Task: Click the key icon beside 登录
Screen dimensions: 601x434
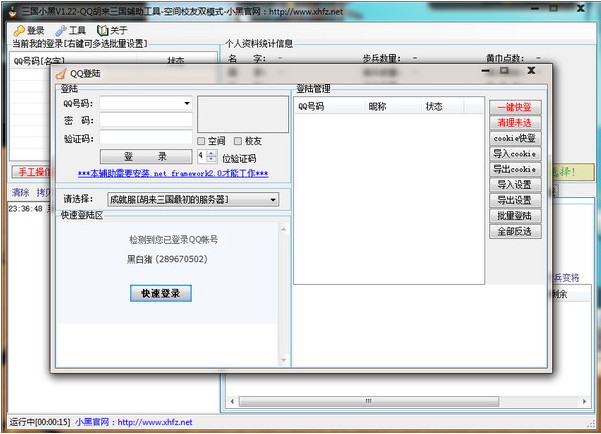Action: click(19, 31)
